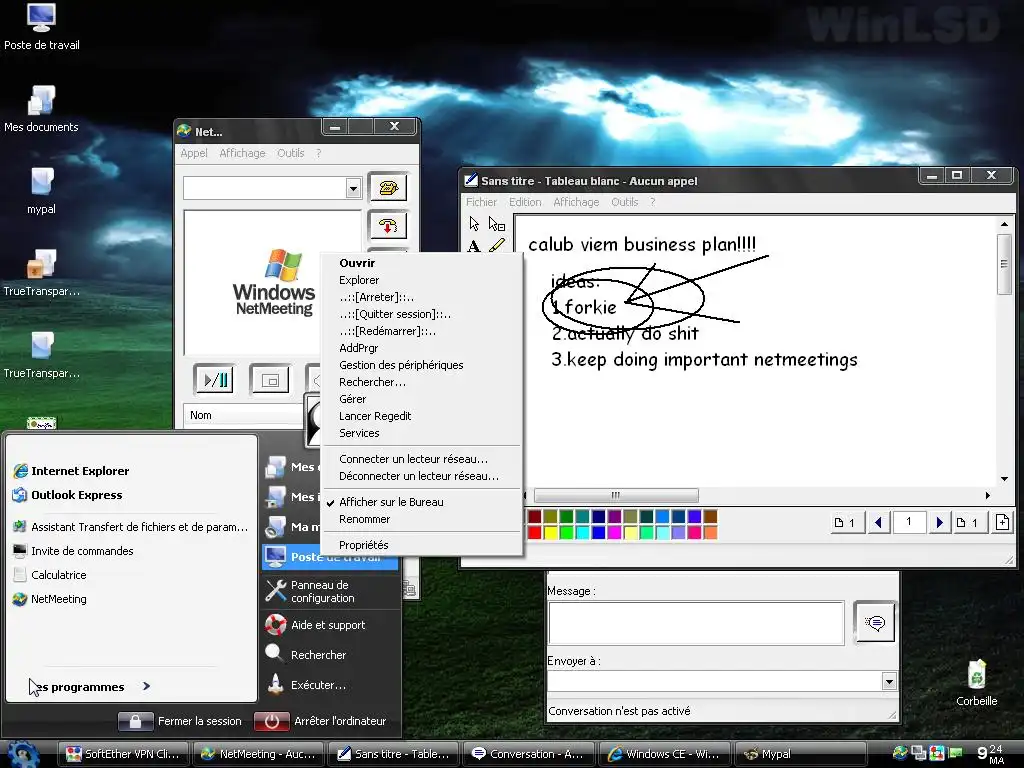Image resolution: width=1024 pixels, height=768 pixels.
Task: Click the place call button in NetMeeting
Action: [389, 189]
